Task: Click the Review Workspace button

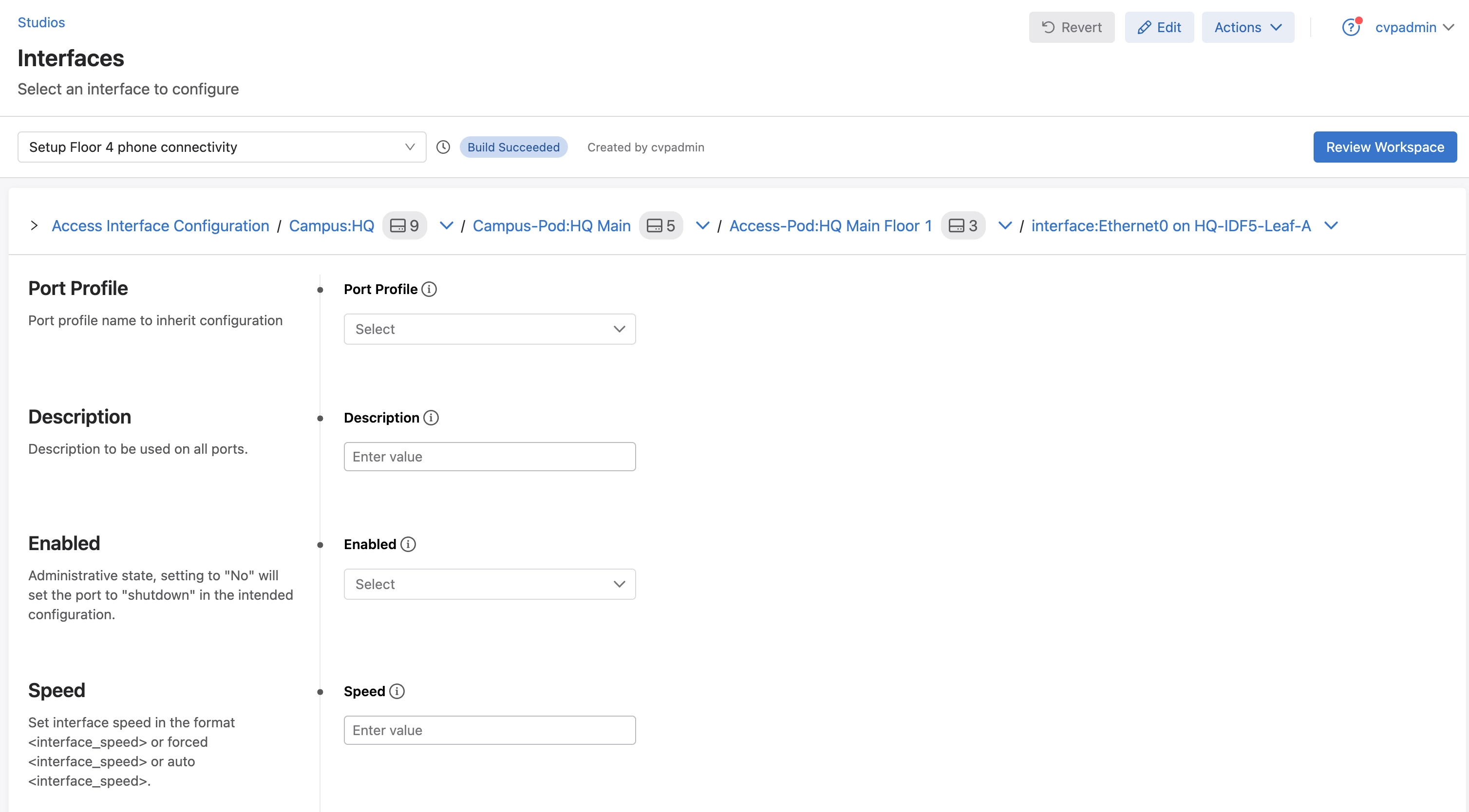Action: coord(1385,147)
